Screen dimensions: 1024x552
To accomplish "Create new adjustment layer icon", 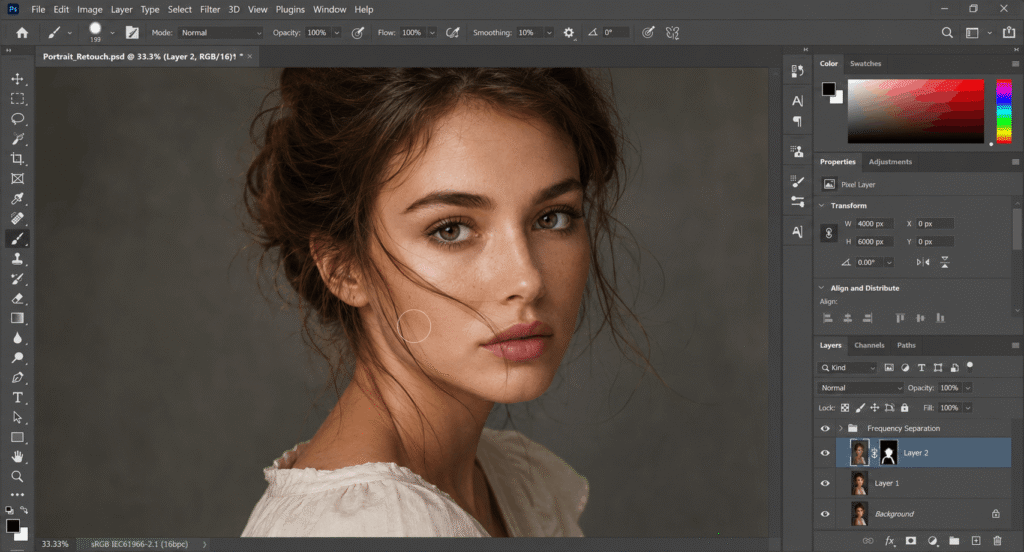I will 933,540.
